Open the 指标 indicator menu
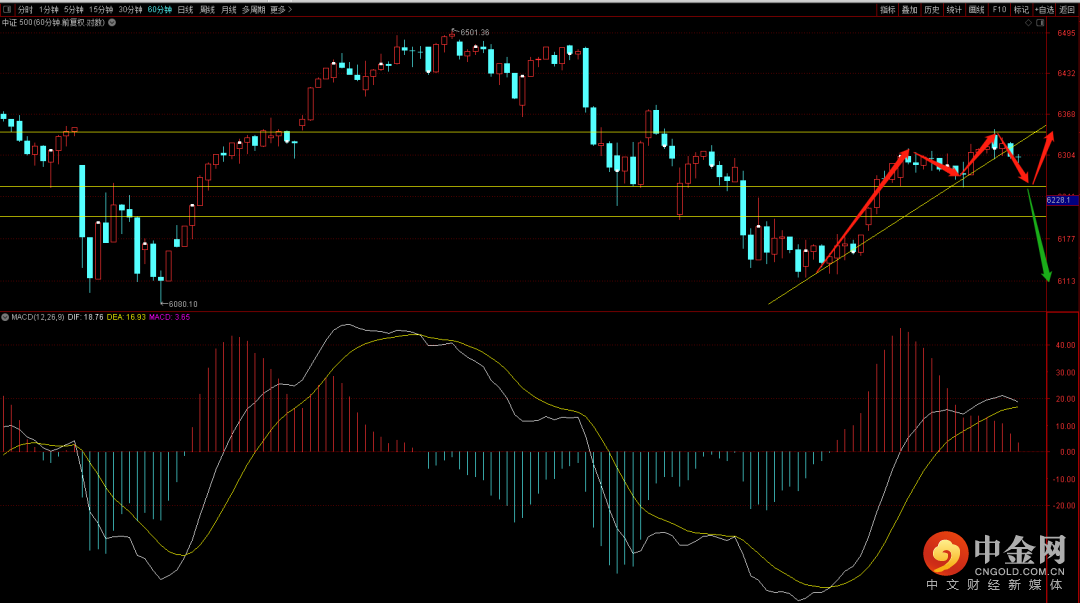Viewport: 1080px width, 603px height. click(888, 10)
